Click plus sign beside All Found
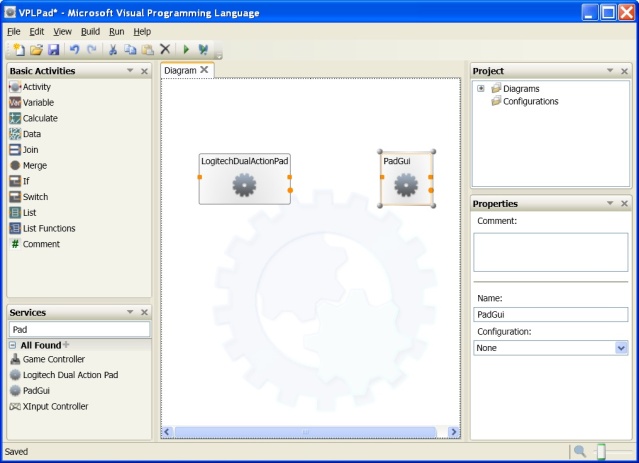The image size is (639, 463). (x=66, y=344)
